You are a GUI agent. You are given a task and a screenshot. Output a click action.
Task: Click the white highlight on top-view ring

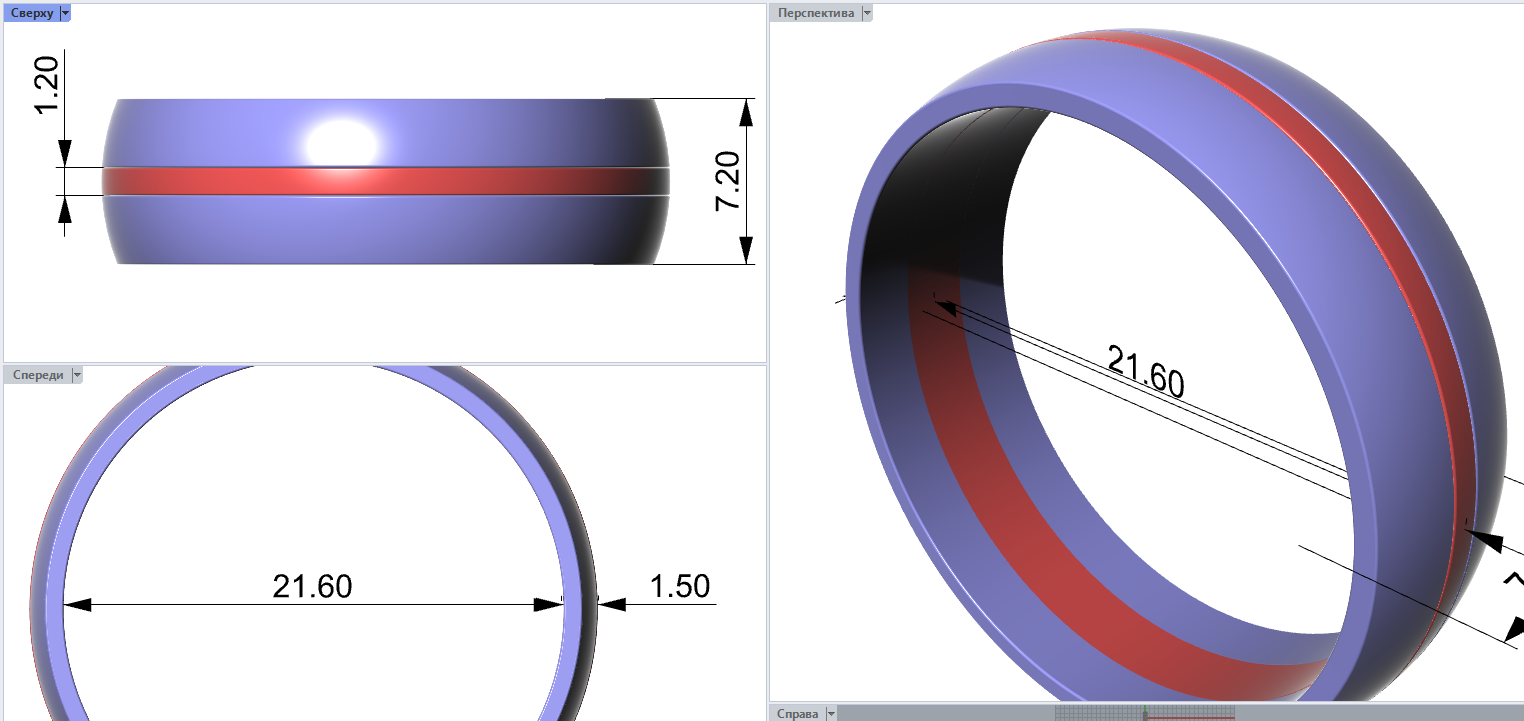coord(341,140)
